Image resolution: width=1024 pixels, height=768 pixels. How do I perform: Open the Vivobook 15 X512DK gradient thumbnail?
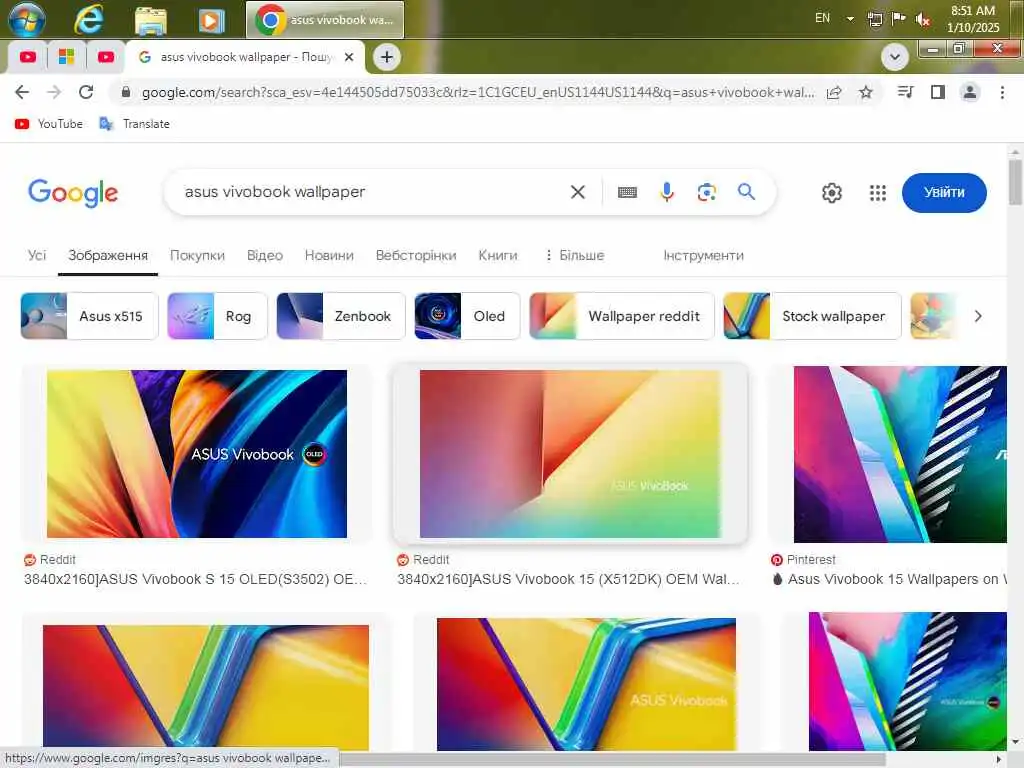(569, 454)
